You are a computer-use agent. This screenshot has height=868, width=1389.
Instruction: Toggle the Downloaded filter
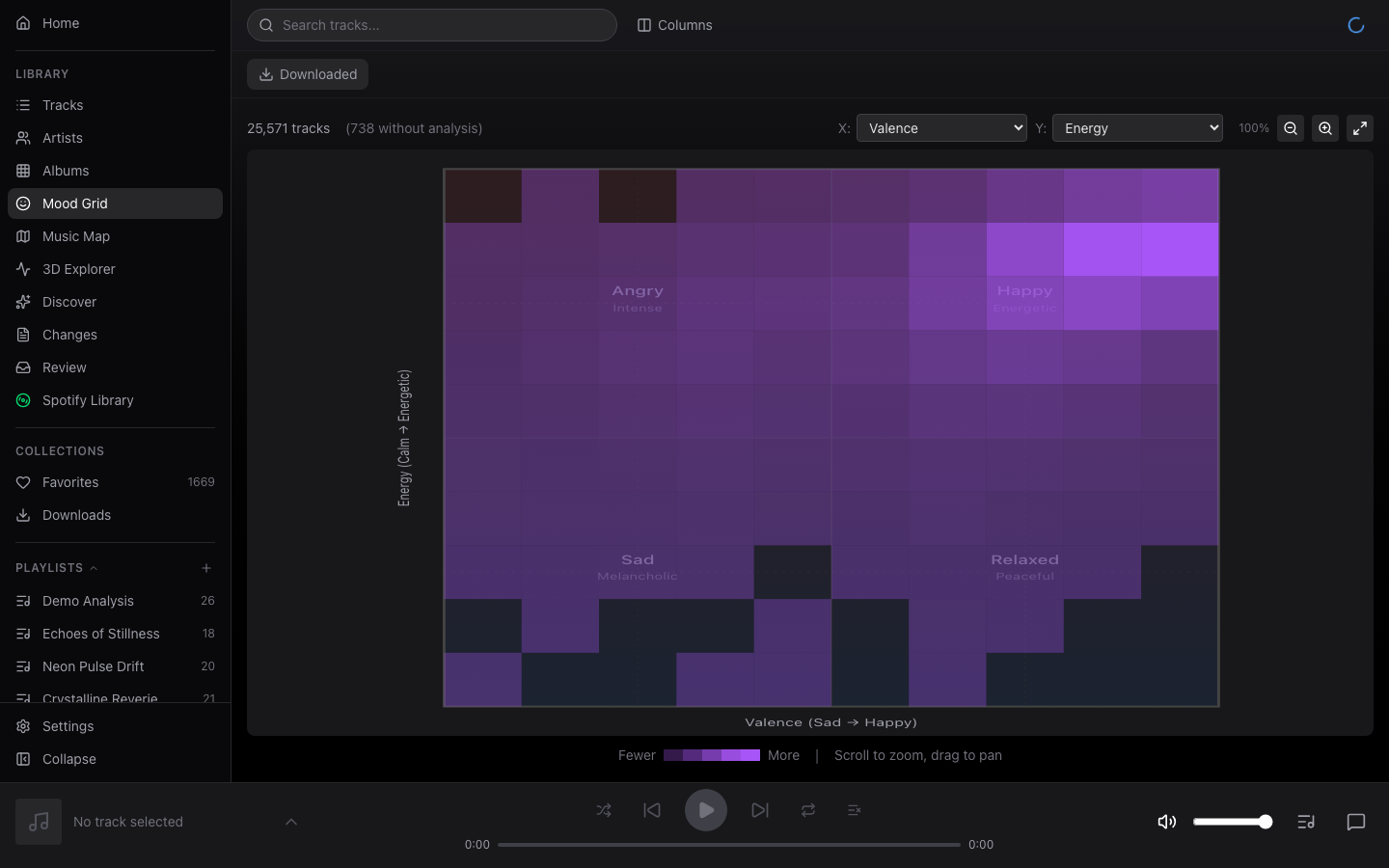click(308, 74)
